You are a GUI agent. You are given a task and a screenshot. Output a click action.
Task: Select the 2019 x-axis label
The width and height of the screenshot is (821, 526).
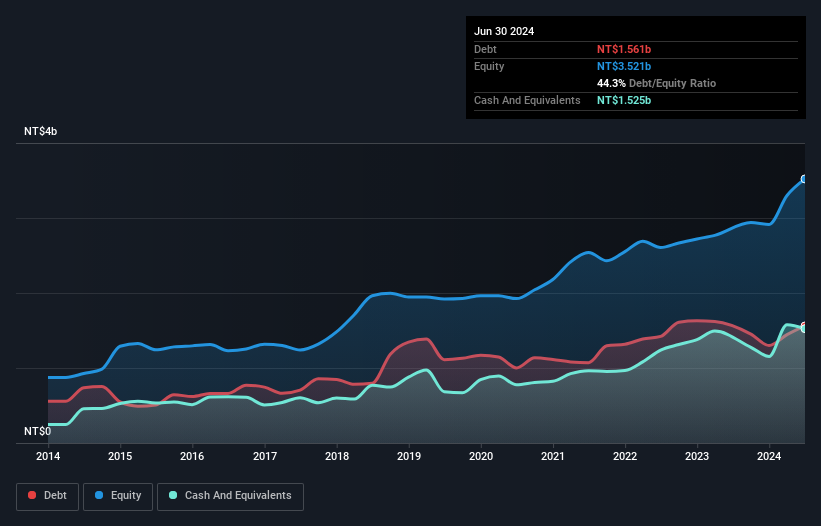click(409, 456)
